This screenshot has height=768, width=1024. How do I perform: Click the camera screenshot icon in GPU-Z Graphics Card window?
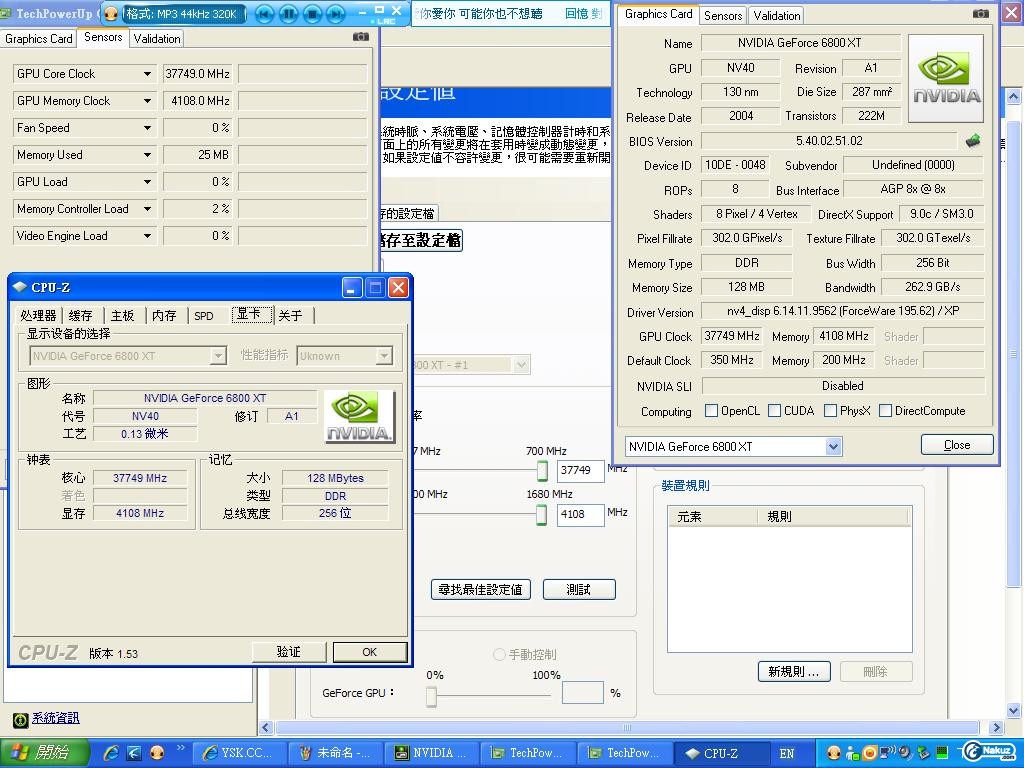[980, 14]
